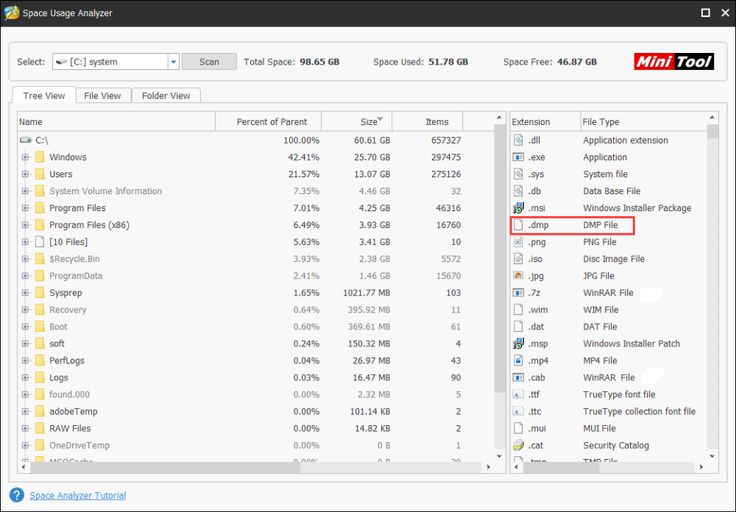Click extension list scroll down arrow

712,456
